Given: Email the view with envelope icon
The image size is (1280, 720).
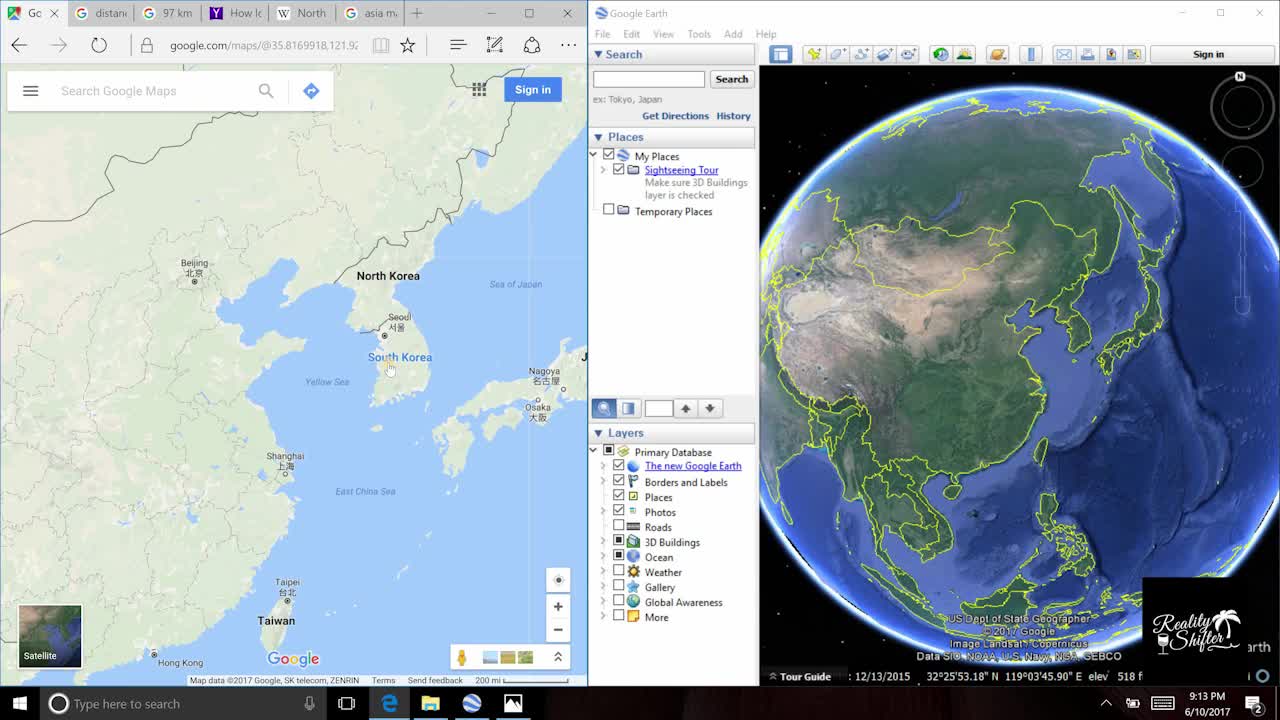Looking at the screenshot, I should 1064,54.
